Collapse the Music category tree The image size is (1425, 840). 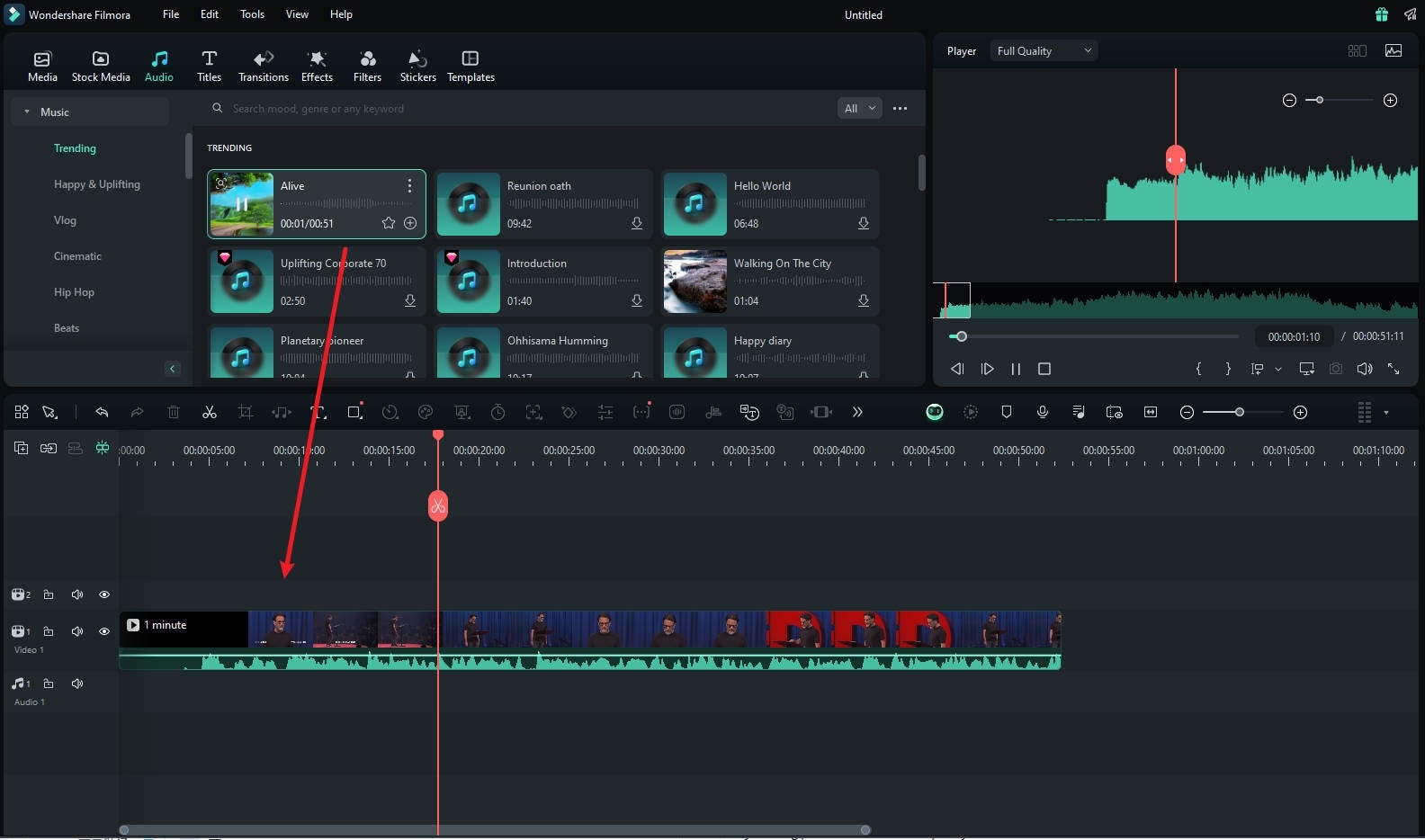[x=27, y=112]
